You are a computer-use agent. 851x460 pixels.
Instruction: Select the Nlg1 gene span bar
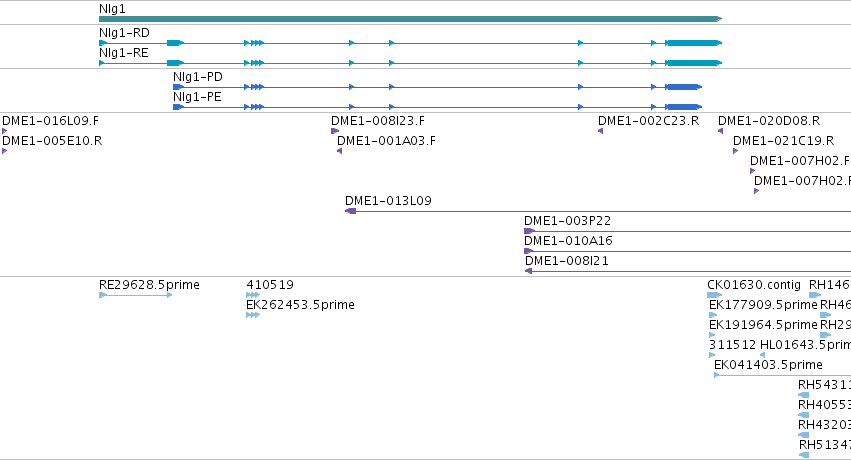410,19
